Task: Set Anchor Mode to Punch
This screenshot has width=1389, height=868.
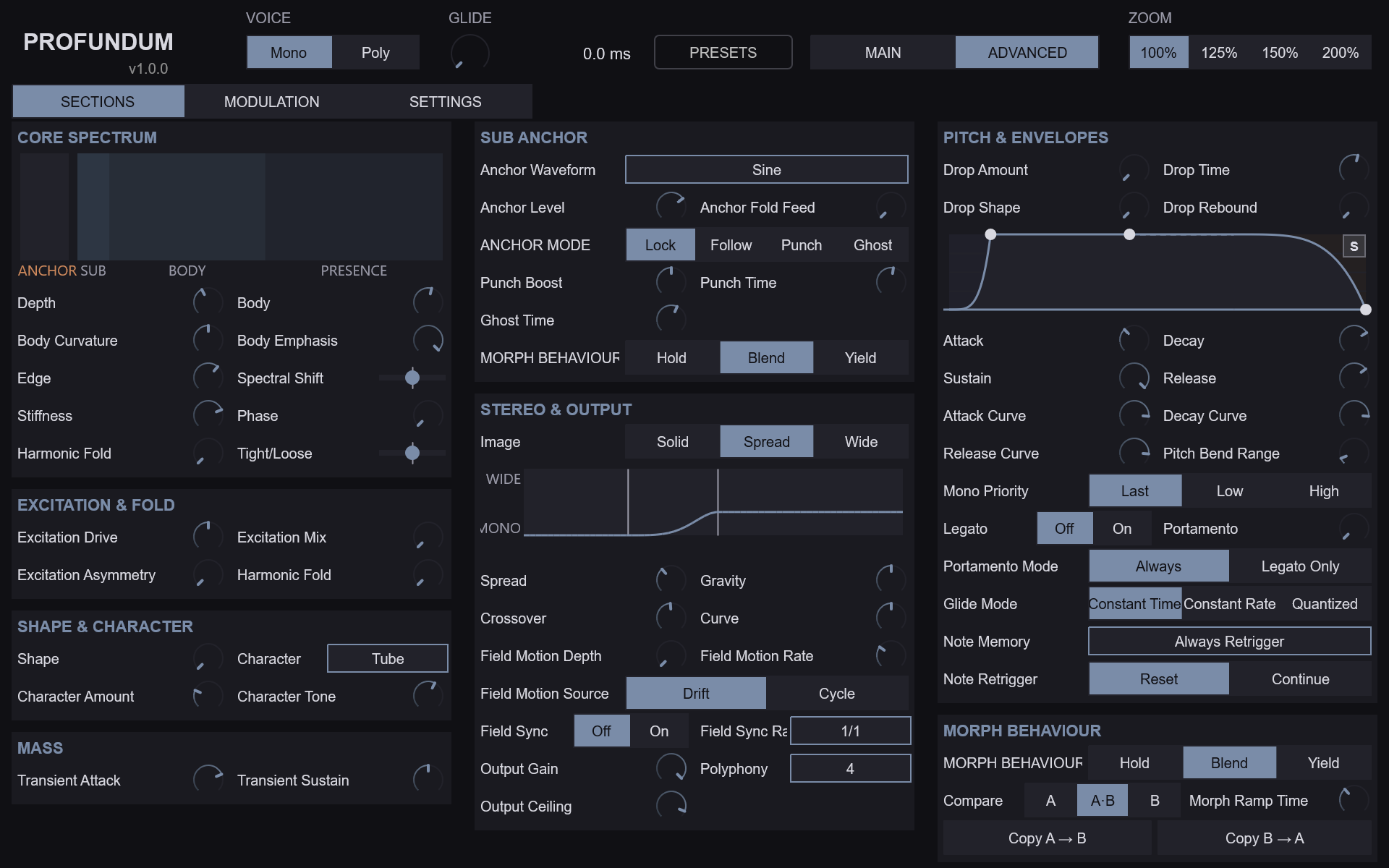Action: tap(802, 244)
